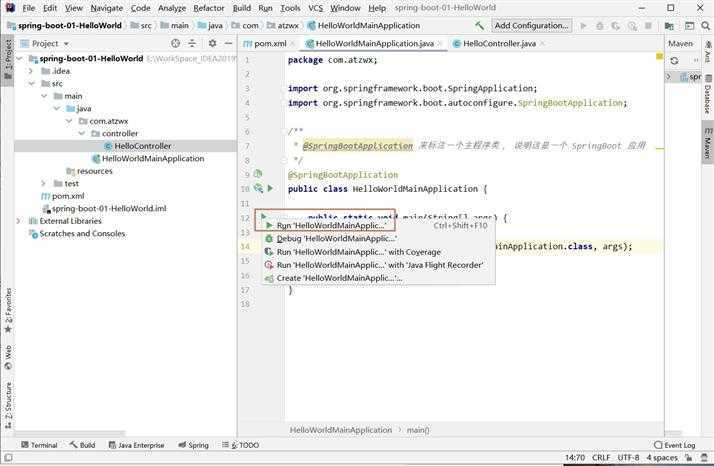Viewport: 714px width, 466px height.
Task: Click the Search Everywhere magnifier icon
Action: 705,26
